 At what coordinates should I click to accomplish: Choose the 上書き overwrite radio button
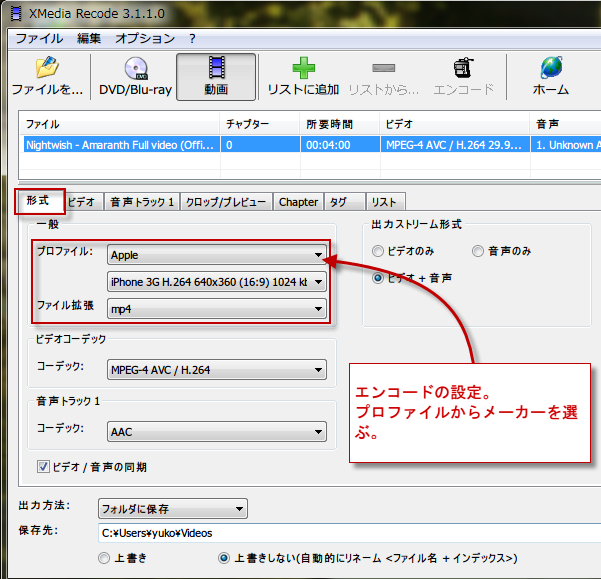(x=103, y=557)
